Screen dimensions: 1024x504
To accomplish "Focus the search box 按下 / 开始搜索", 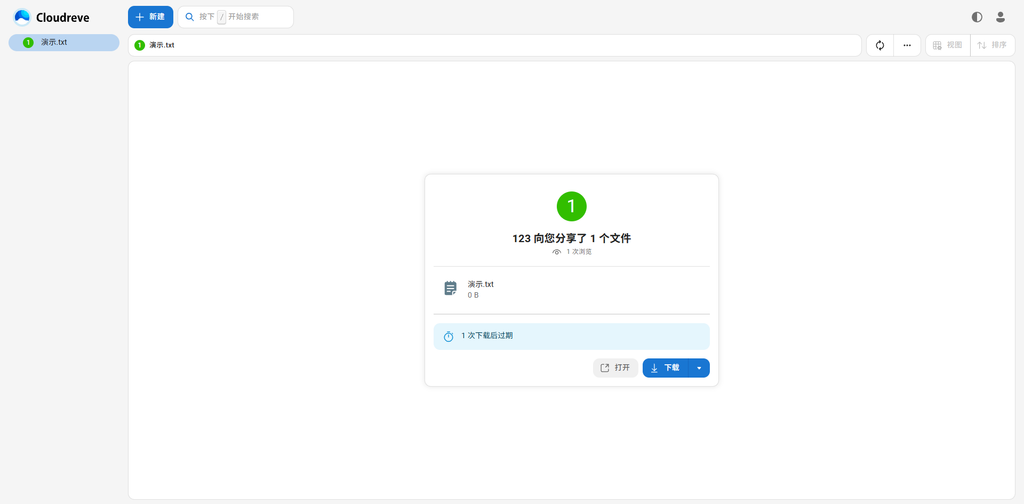I will point(235,17).
